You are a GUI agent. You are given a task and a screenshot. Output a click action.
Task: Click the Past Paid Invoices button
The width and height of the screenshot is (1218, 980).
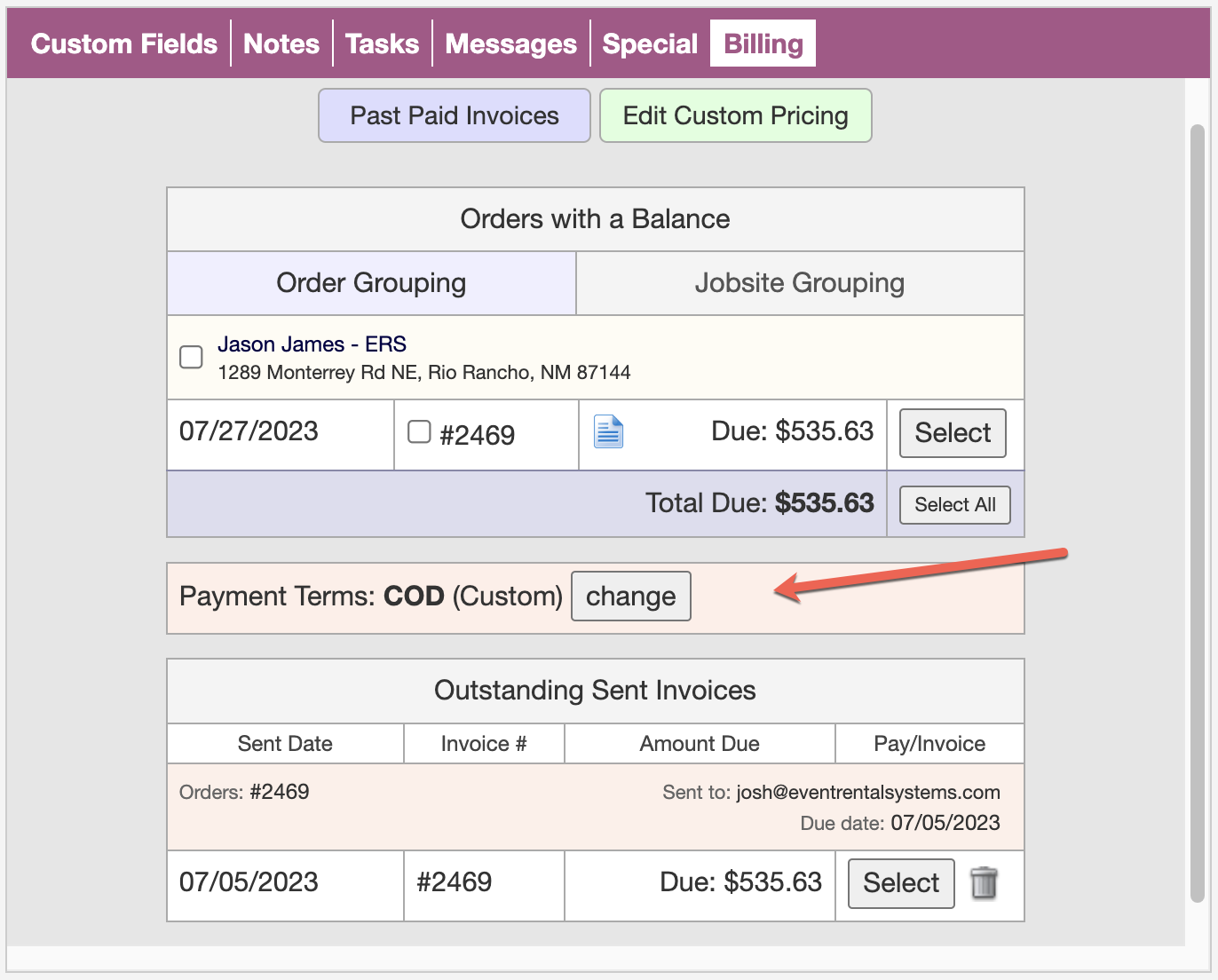454,115
